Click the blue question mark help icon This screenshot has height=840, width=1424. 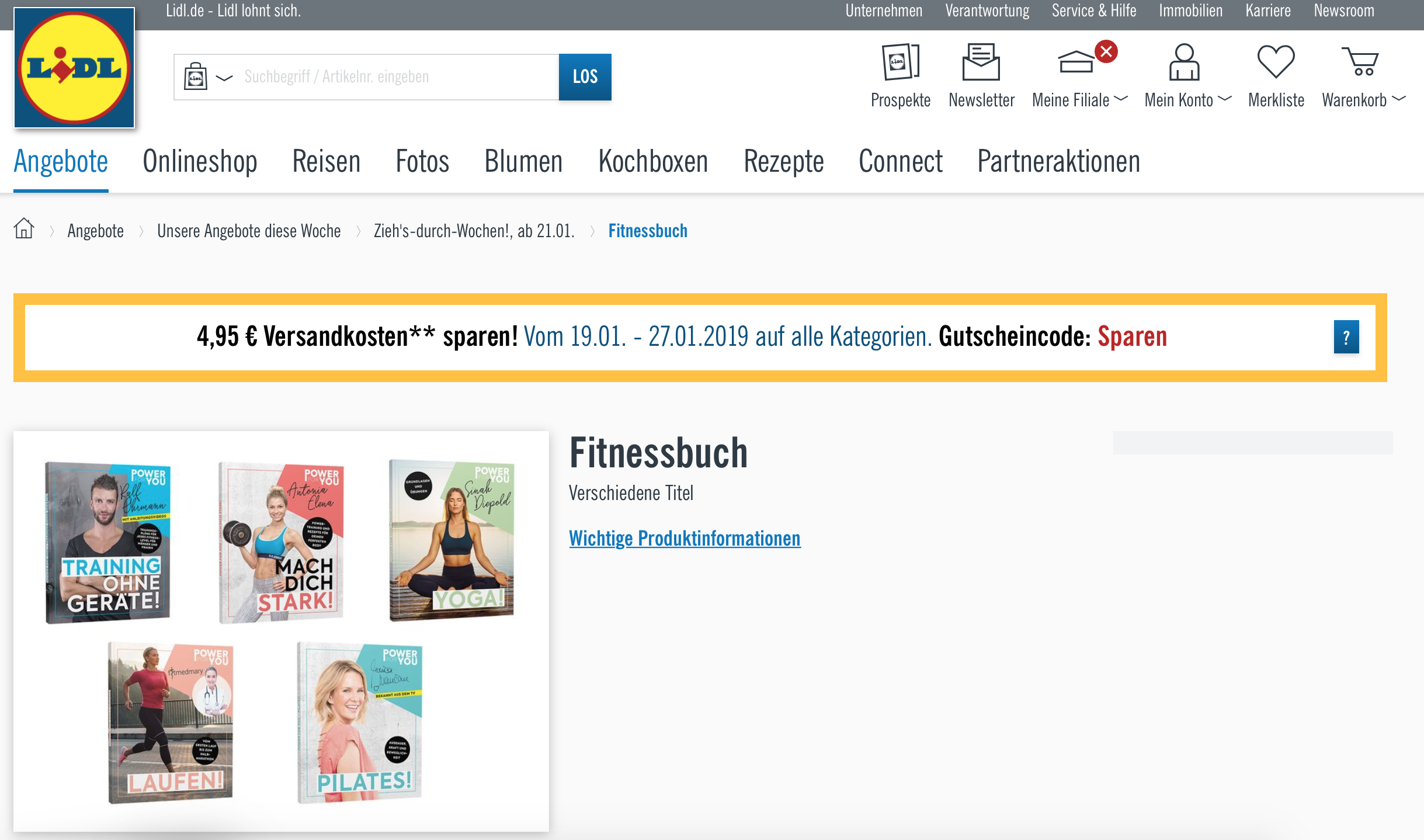(x=1346, y=337)
